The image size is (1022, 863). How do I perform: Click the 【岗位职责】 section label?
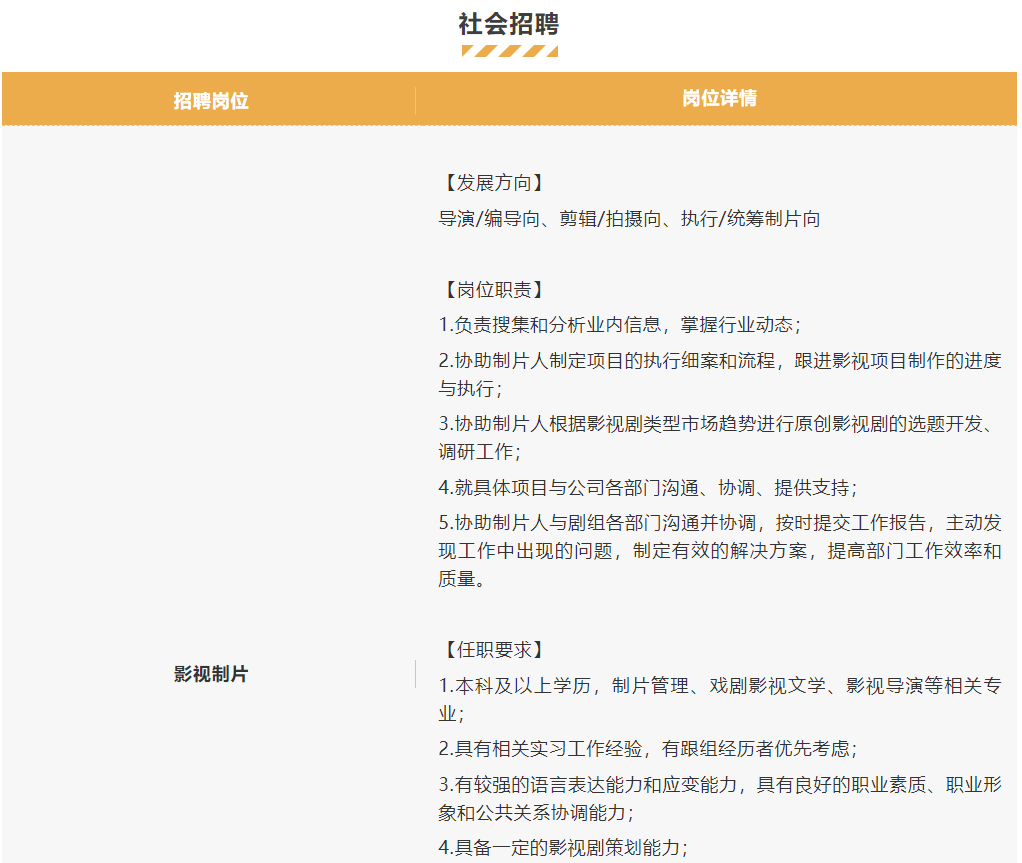tap(493, 289)
